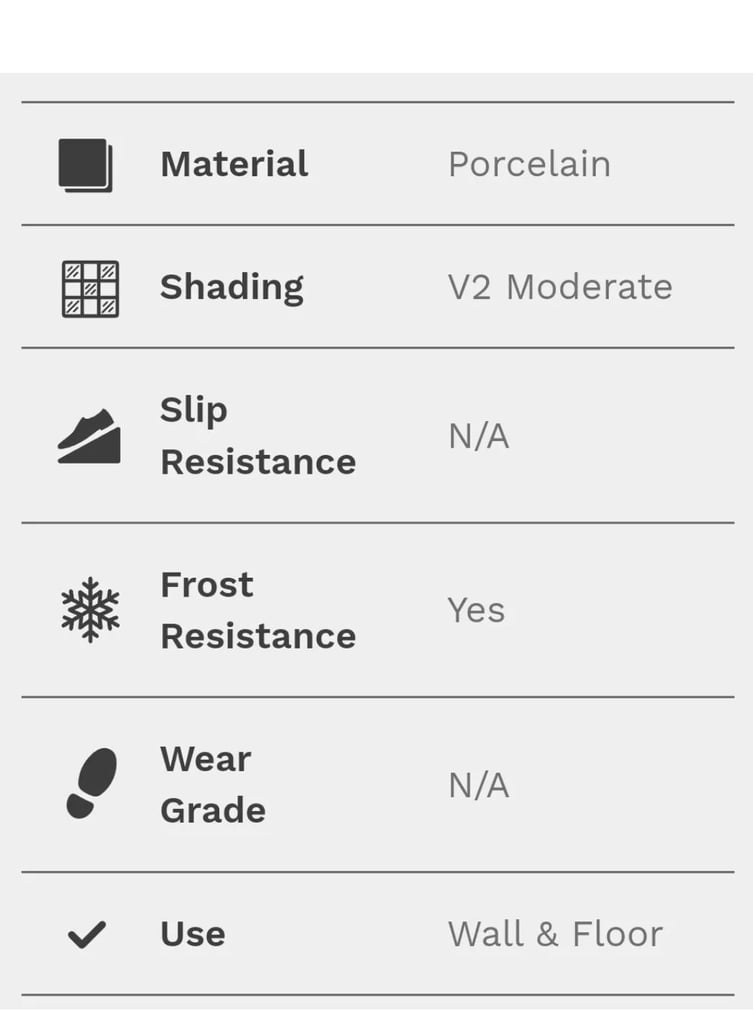Click the Shading grid pattern icon
This screenshot has height=1024, width=753.
point(90,289)
